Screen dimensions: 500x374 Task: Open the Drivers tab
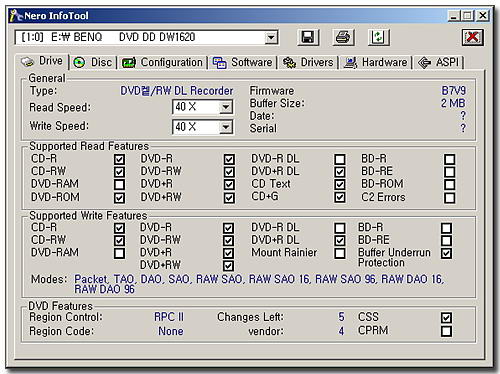click(308, 62)
